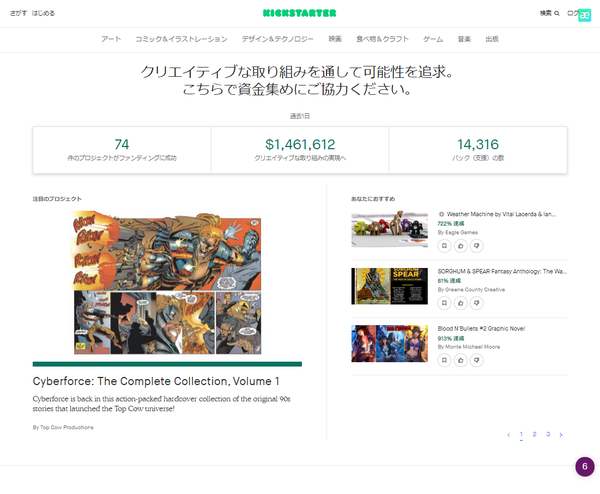Click the teal ae extension icon
The width and height of the screenshot is (600, 494).
pos(584,15)
